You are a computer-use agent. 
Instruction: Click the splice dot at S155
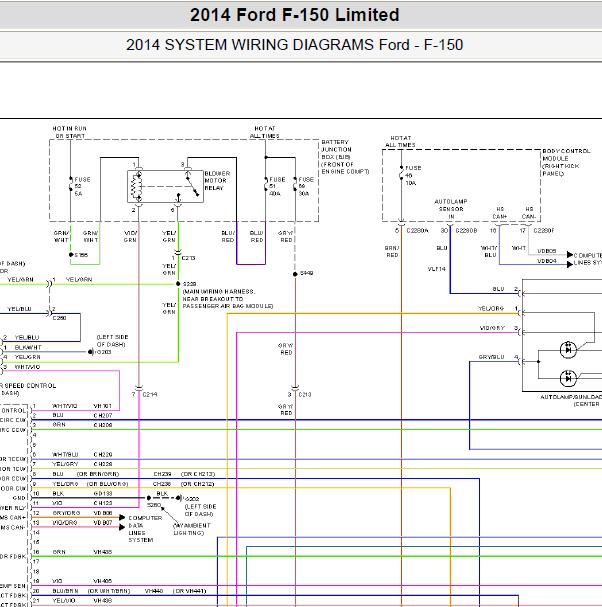(71, 255)
